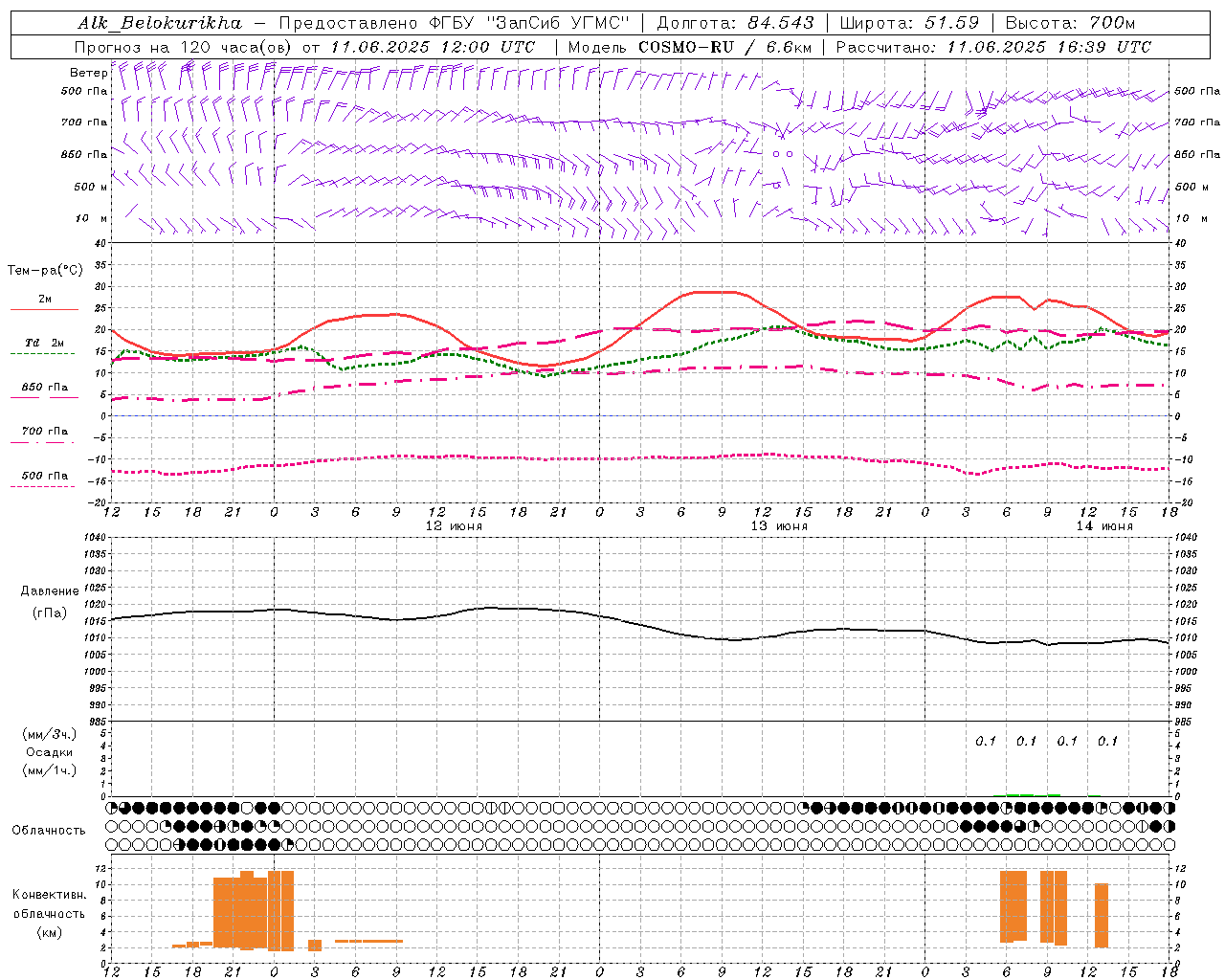
Task: Click the Конвективн. облачность (км) label
Action: pos(49,913)
